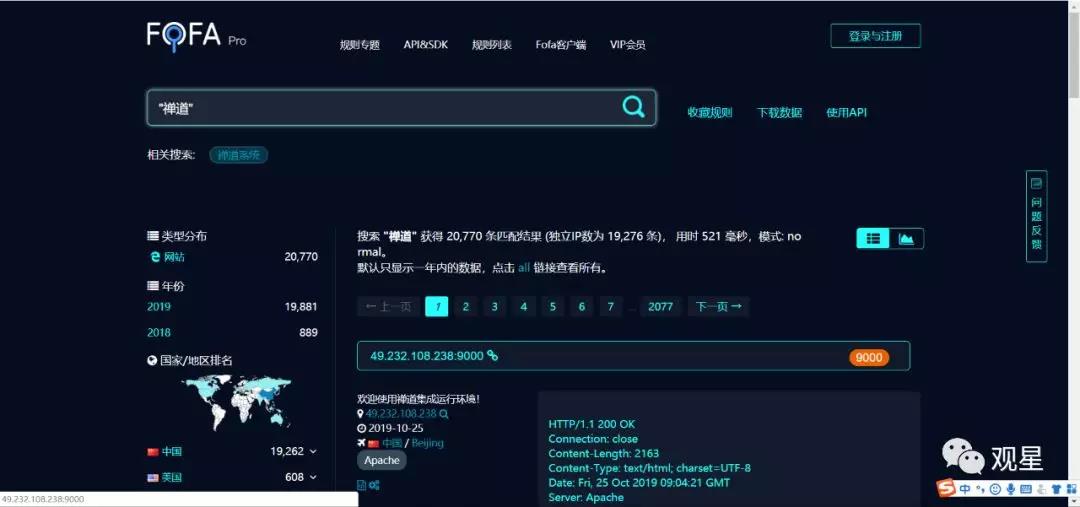Open link icon beside 49.232.108.238:9000
The height and width of the screenshot is (507, 1080).
coord(492,355)
